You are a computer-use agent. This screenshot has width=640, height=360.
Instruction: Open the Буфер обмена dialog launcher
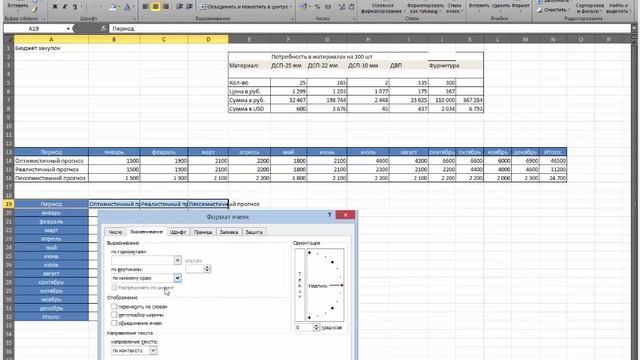point(45,19)
